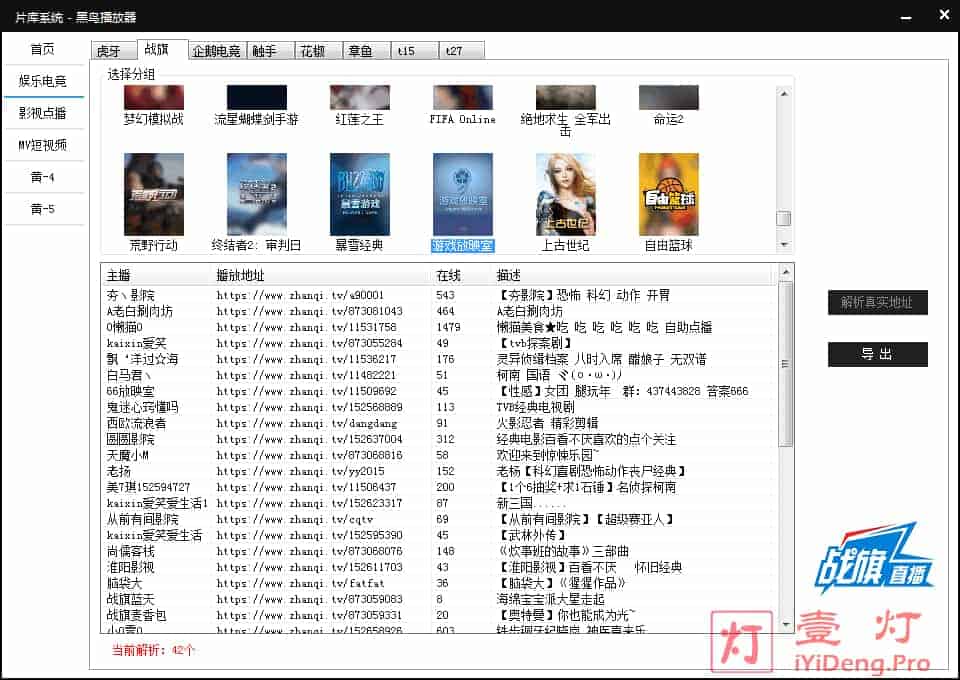The image size is (960, 680).
Task: Go to 首页 in the sidebar
Action: 43,49
